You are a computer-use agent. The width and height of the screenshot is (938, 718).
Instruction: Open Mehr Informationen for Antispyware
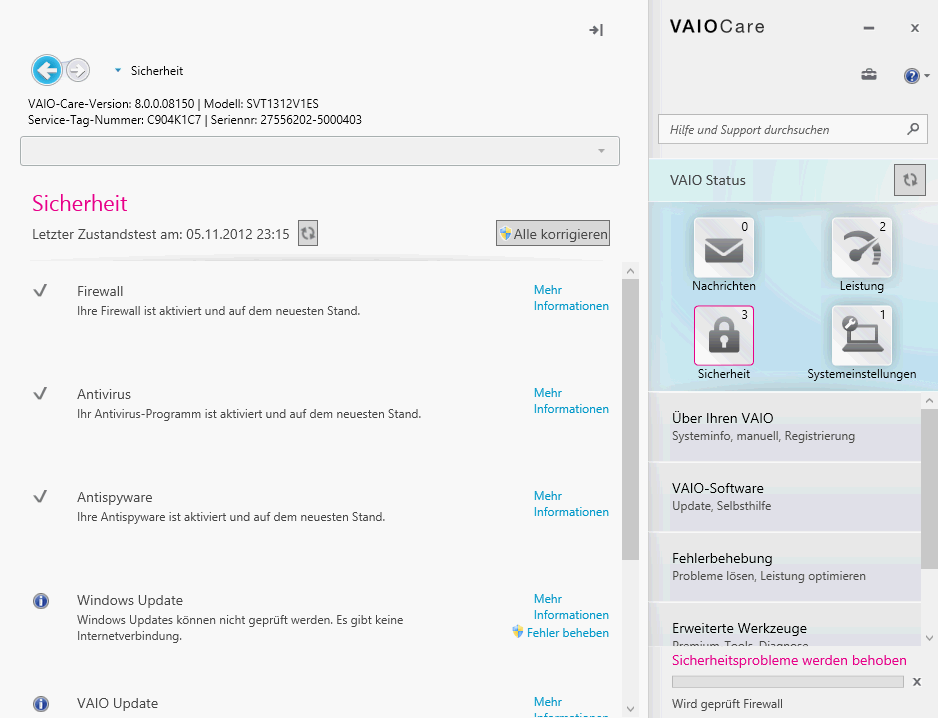coord(571,504)
